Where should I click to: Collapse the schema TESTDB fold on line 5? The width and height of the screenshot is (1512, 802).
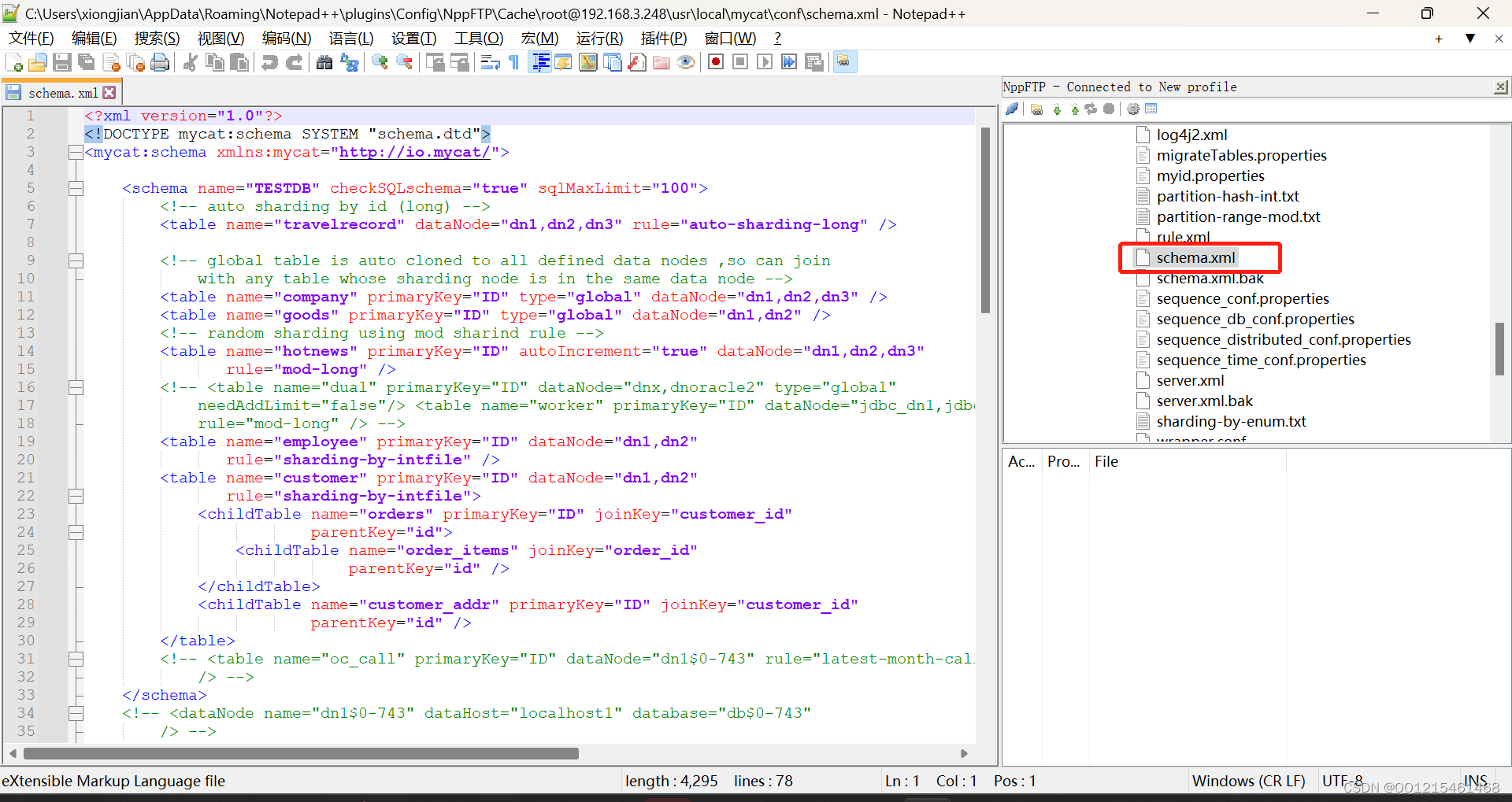(x=76, y=188)
